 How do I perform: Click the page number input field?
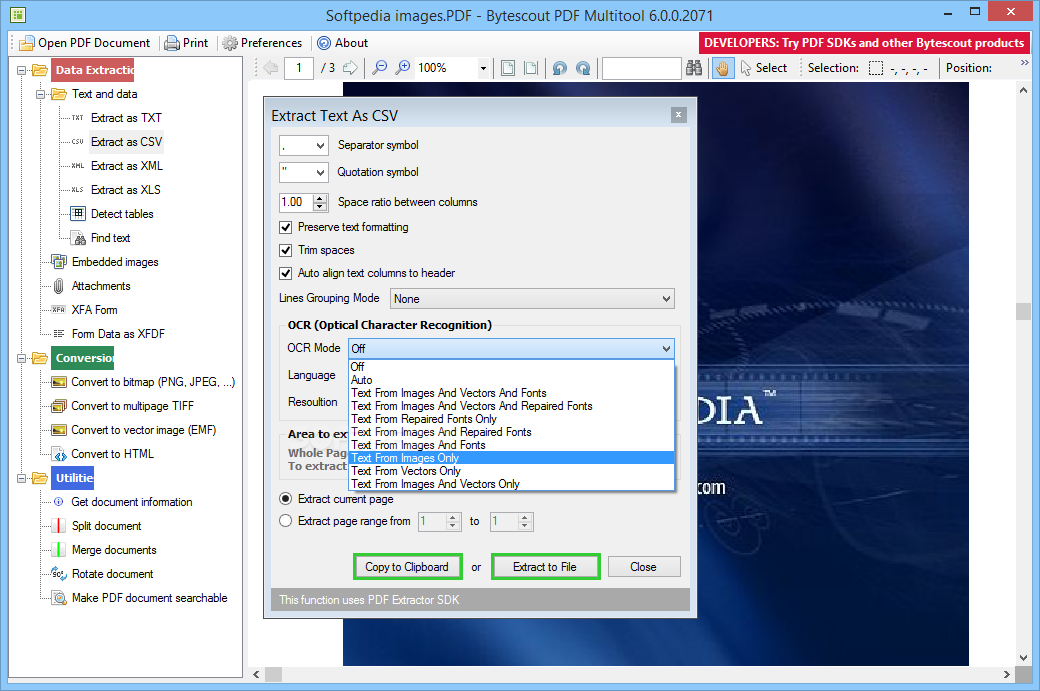click(x=298, y=68)
